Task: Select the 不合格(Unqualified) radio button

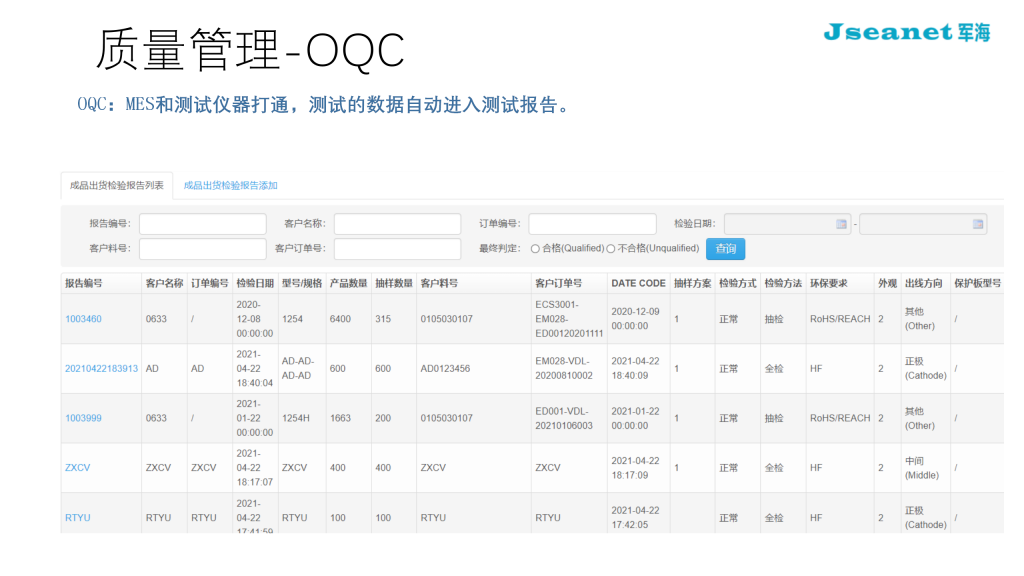Action: [x=611, y=249]
